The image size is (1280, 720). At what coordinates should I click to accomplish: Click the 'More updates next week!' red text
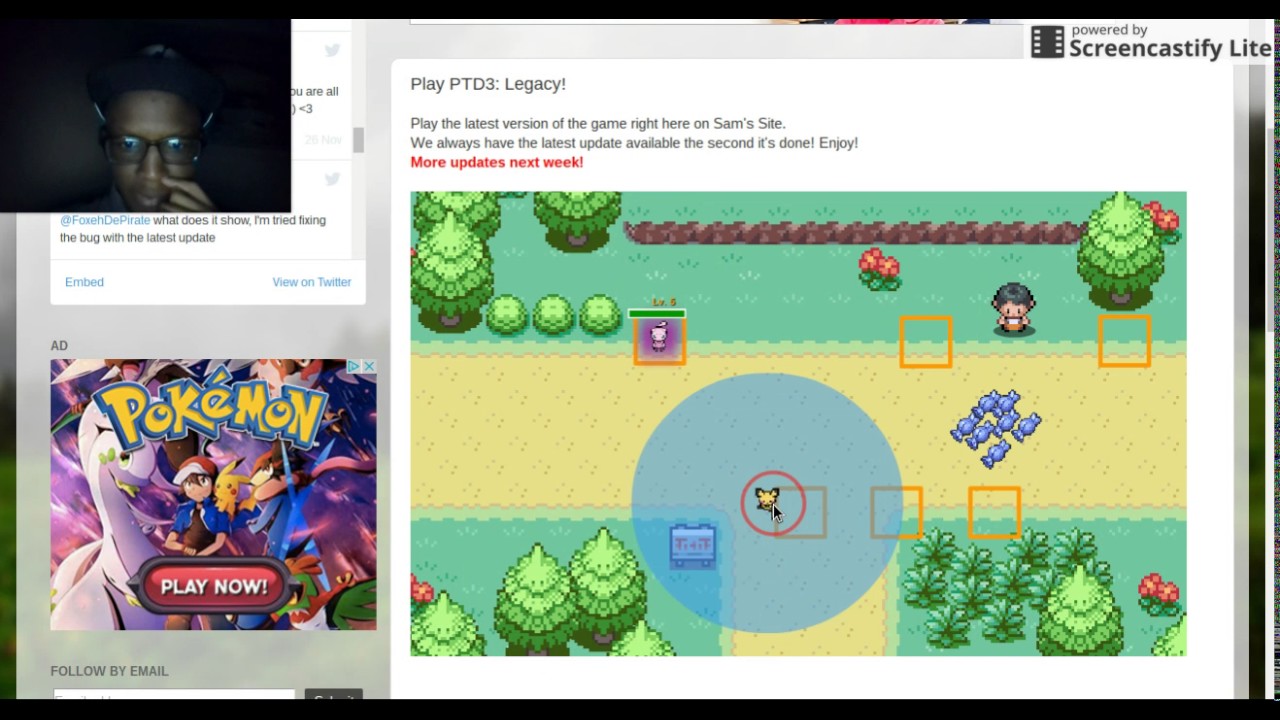[x=496, y=162]
